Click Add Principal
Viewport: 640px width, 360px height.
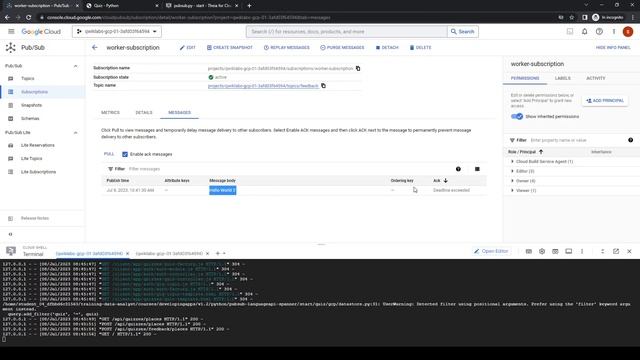(x=605, y=100)
